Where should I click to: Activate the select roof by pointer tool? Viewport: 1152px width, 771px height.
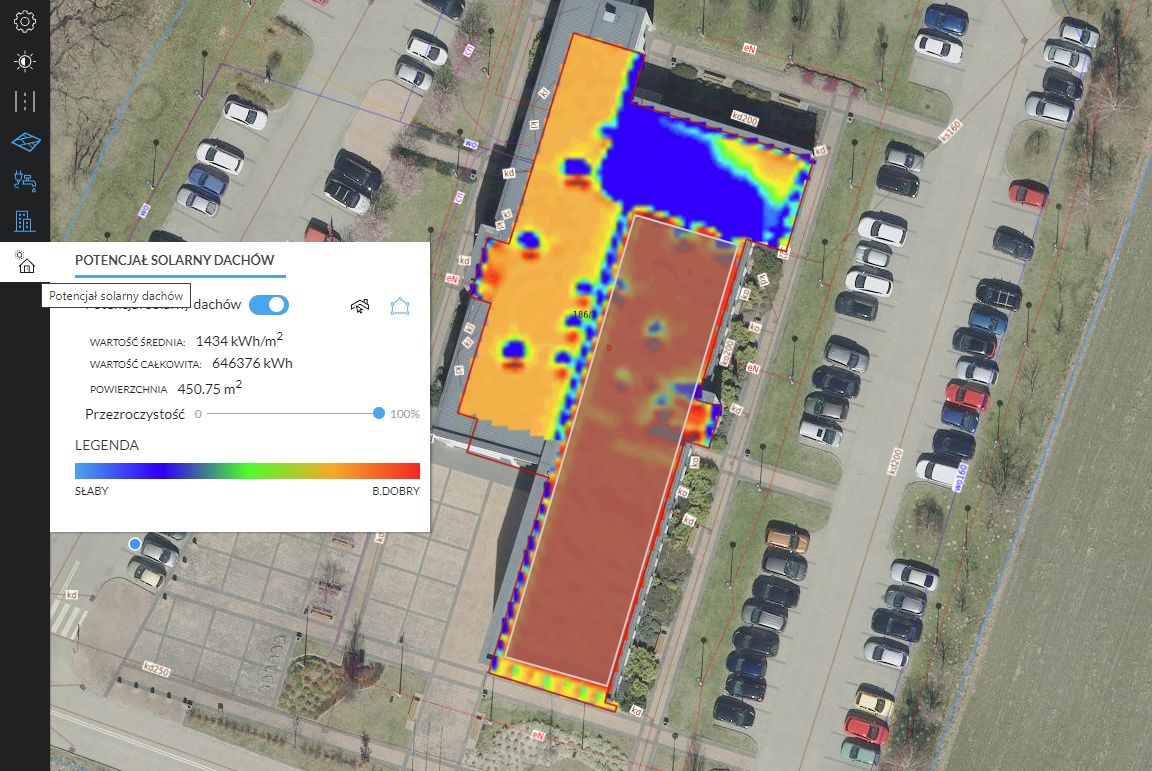tap(360, 306)
